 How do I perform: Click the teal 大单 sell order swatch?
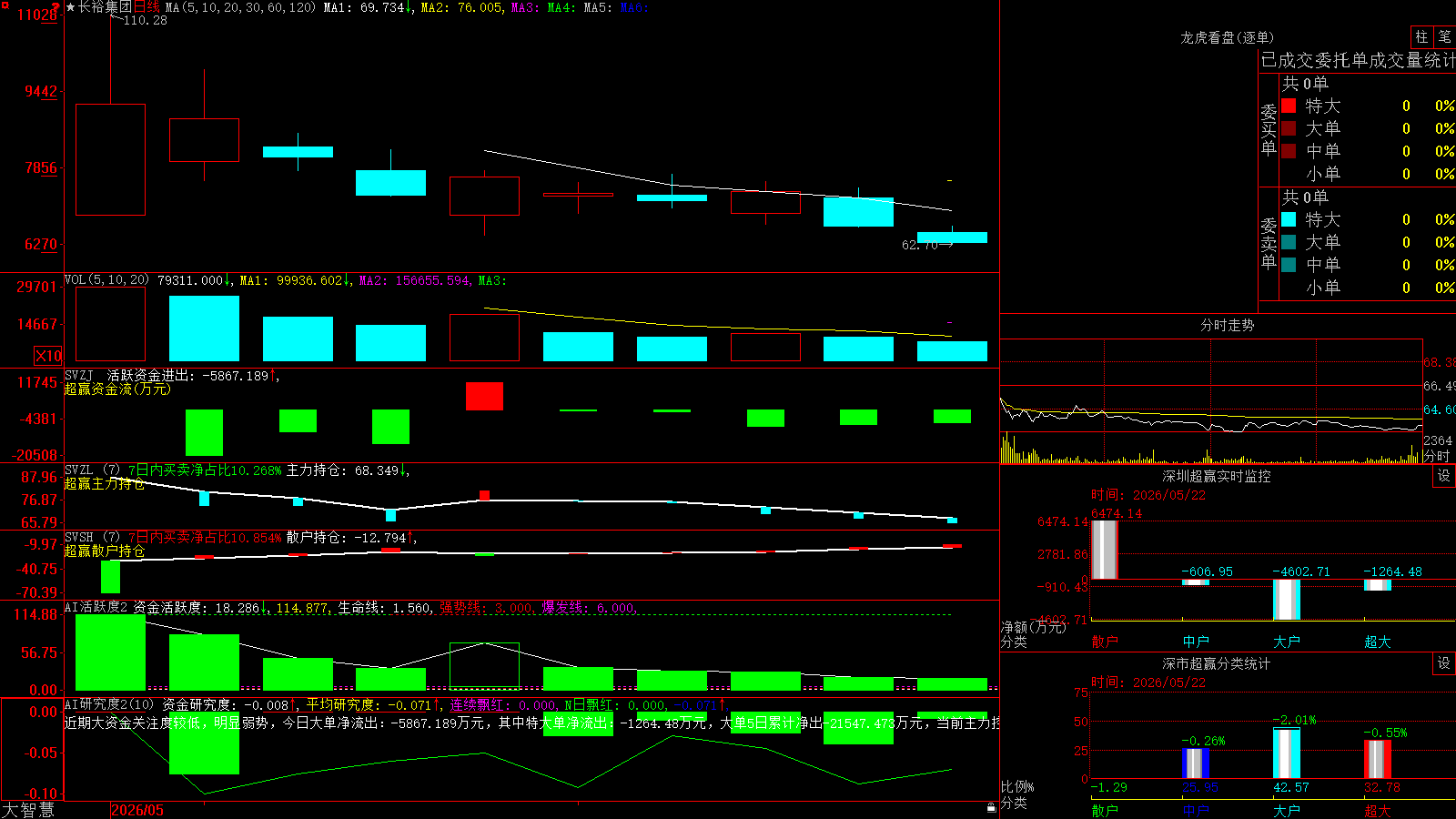[x=1289, y=242]
